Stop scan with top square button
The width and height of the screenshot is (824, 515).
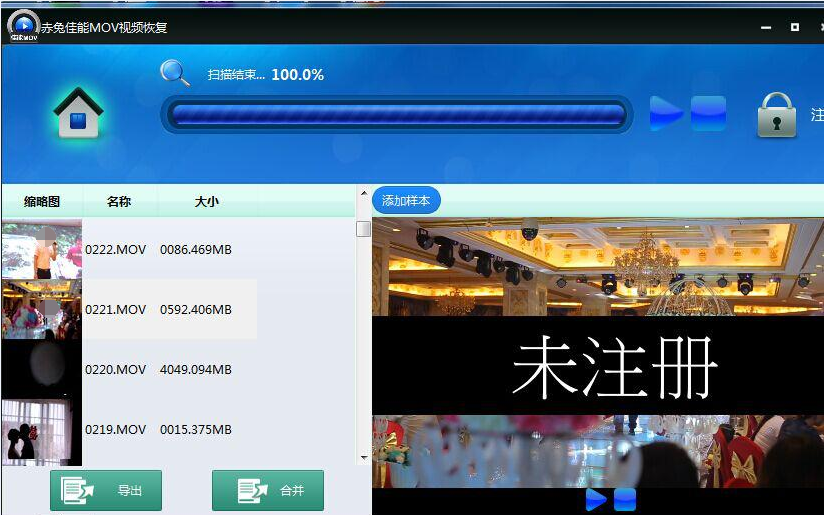tap(708, 114)
